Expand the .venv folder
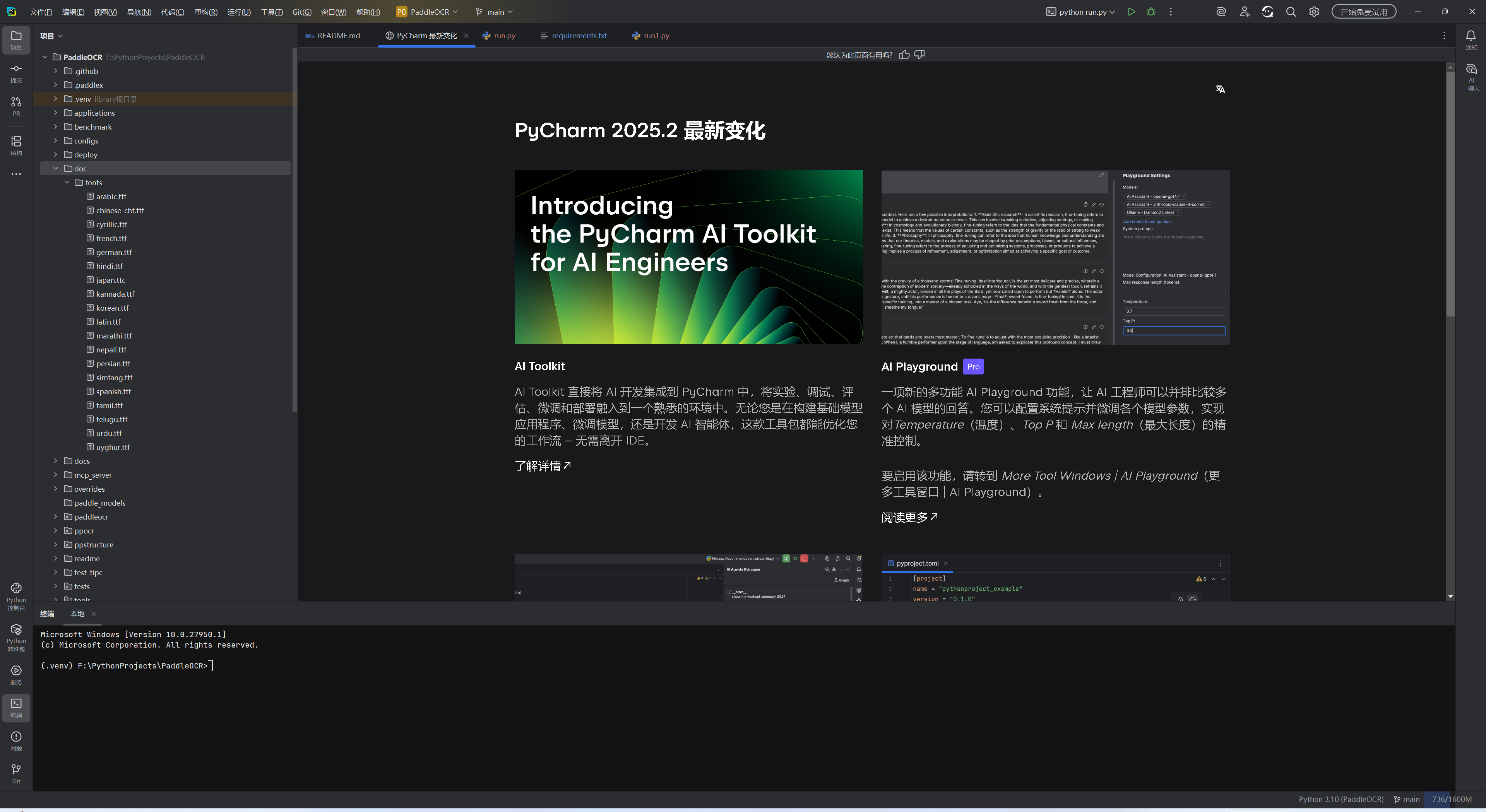This screenshot has height=812, width=1486. click(56, 99)
